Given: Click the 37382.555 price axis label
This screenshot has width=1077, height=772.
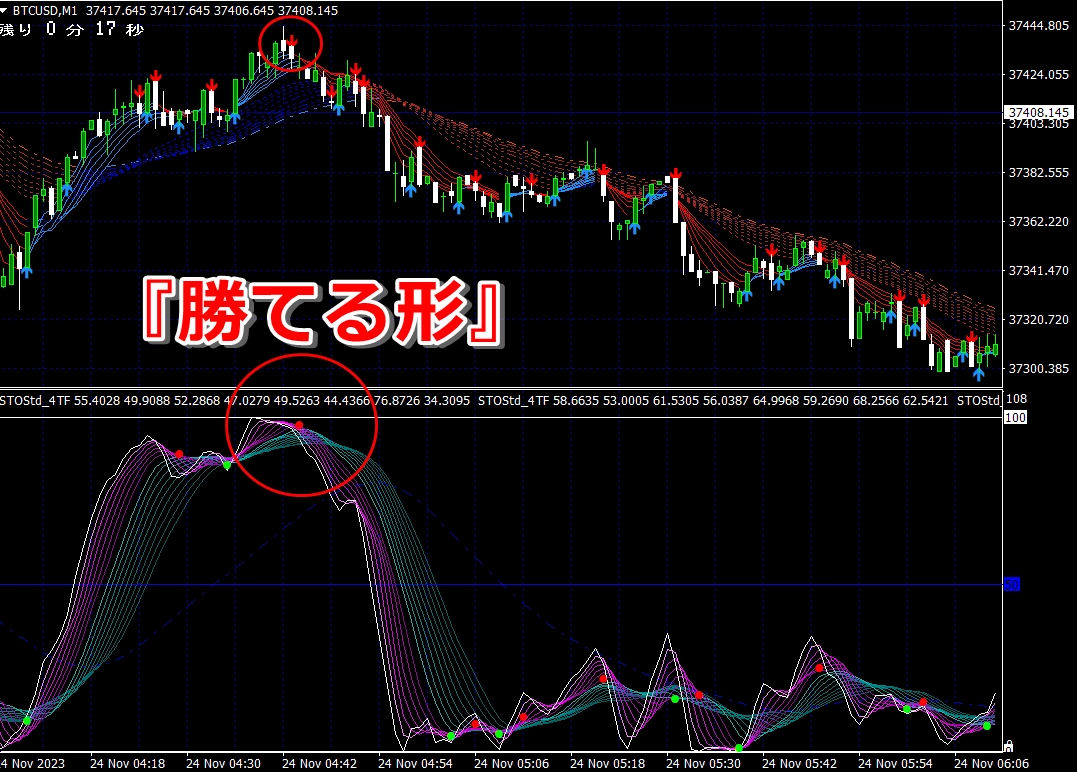Looking at the screenshot, I should (1039, 173).
